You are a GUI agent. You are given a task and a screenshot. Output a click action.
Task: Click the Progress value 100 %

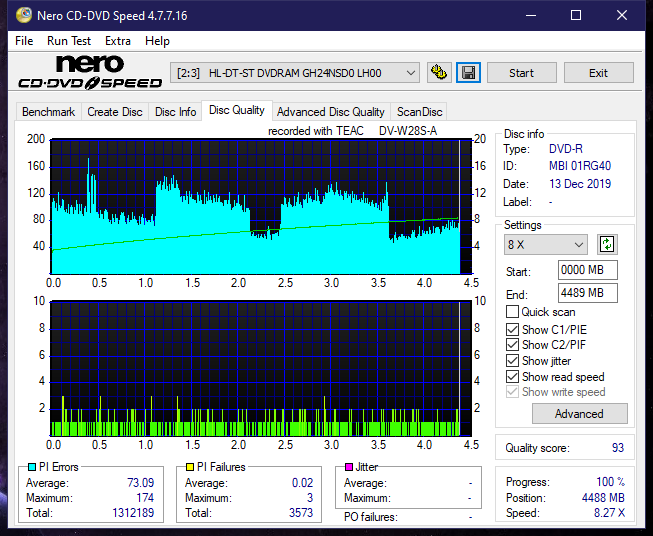(611, 482)
